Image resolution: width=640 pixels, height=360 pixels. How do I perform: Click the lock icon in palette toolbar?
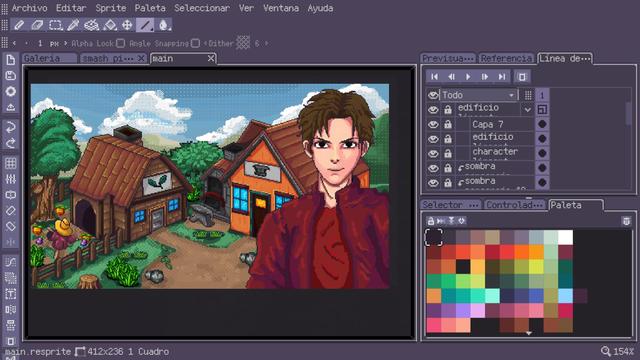click(x=430, y=221)
